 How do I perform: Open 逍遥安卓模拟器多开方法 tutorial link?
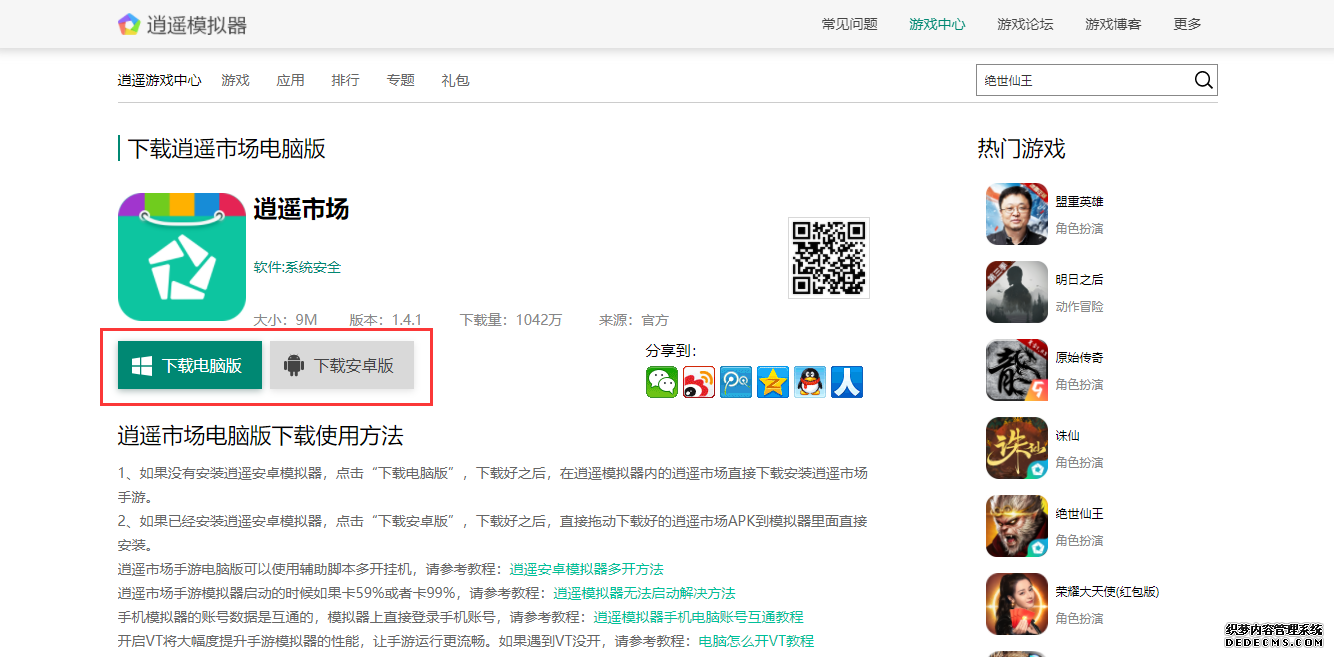point(586,569)
